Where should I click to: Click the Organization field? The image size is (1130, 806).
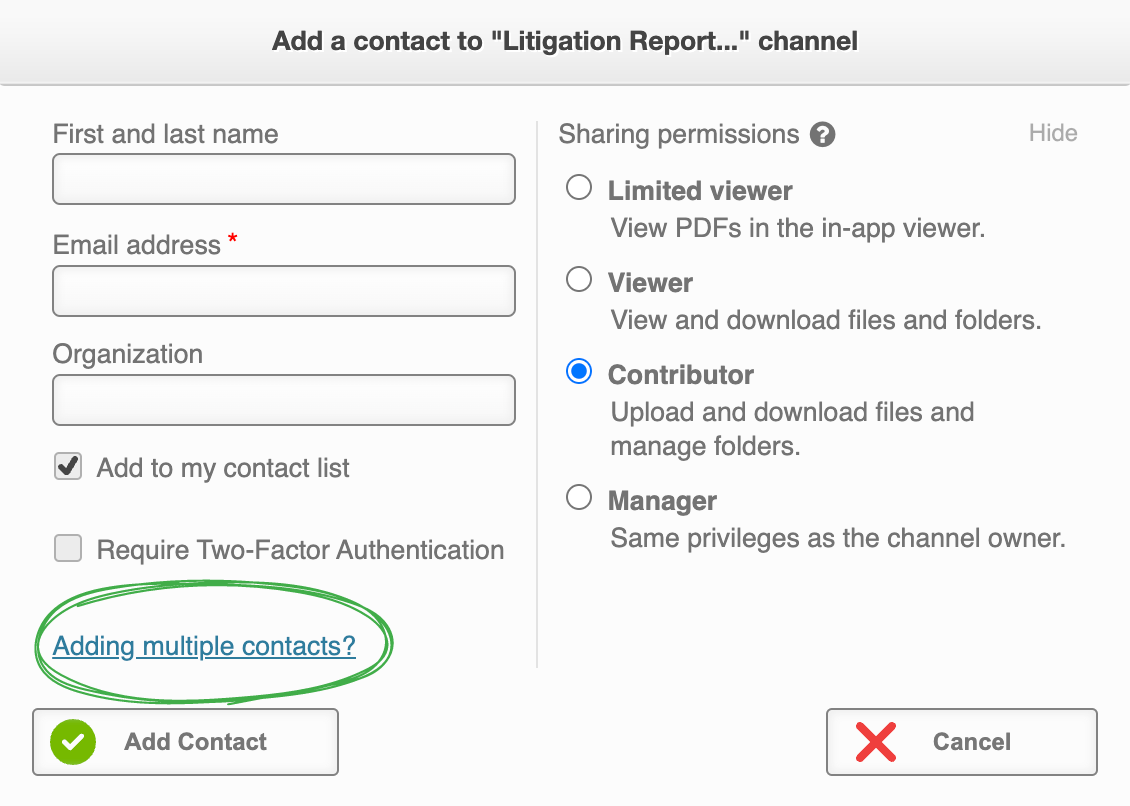coord(283,400)
